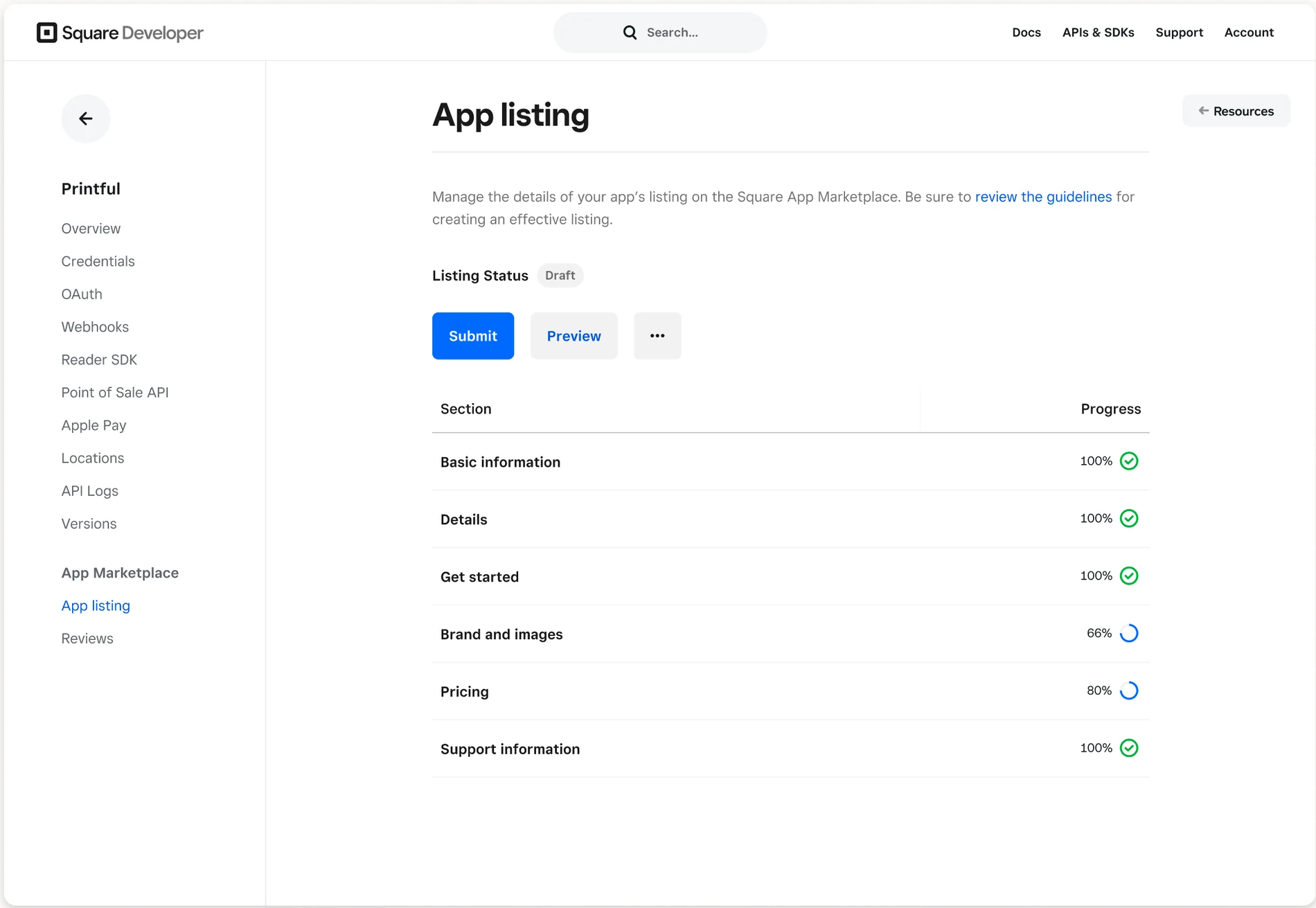
Task: Preview the app listing
Action: 574,336
